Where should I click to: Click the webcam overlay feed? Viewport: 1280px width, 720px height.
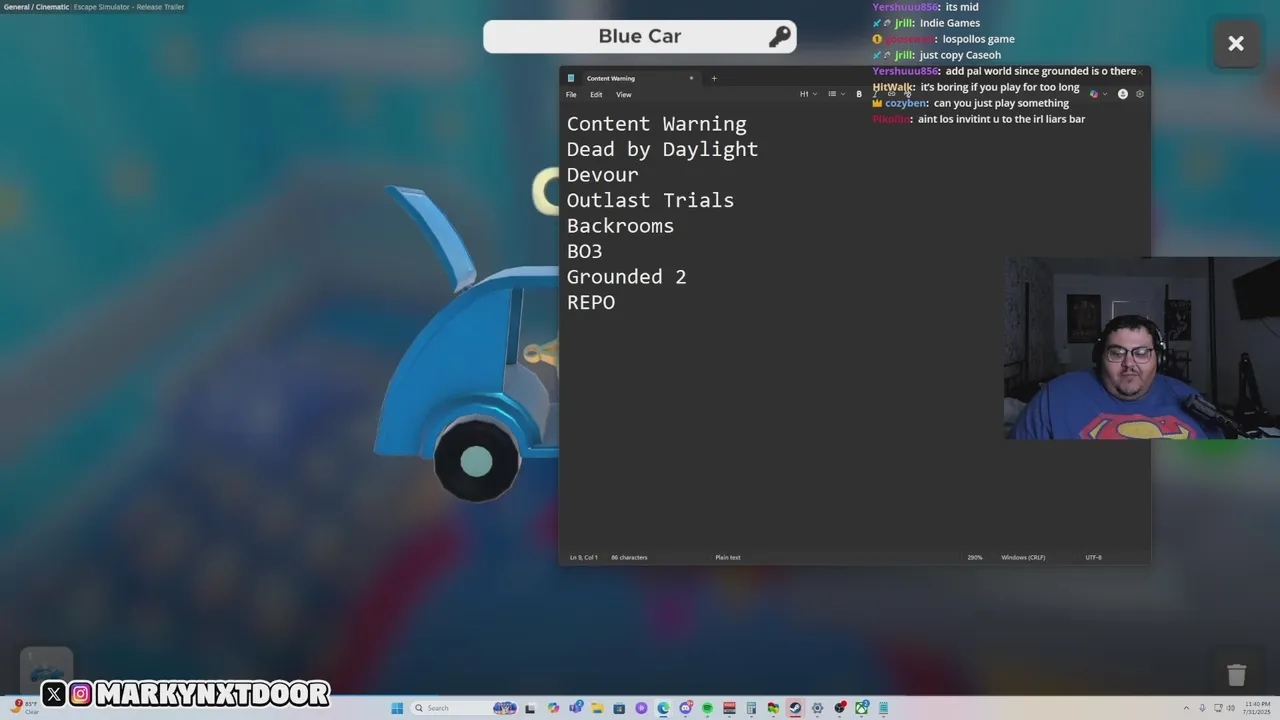click(1142, 348)
